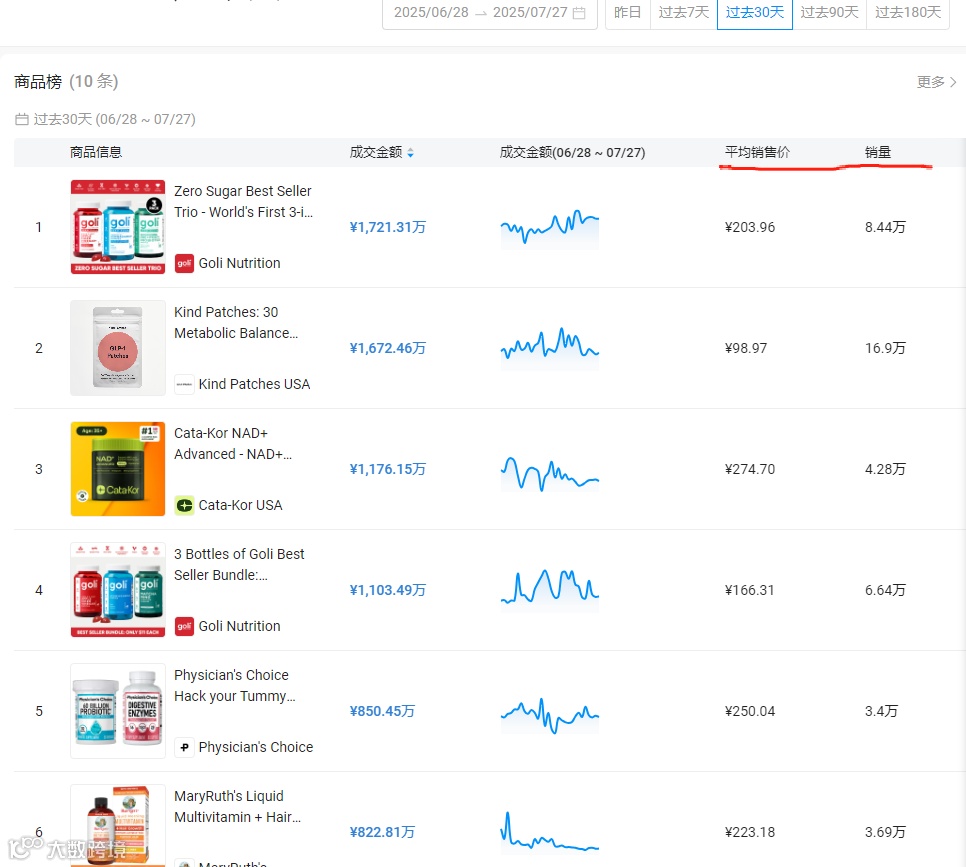Click sales volume 8.44万
The image size is (966, 867).
(885, 227)
